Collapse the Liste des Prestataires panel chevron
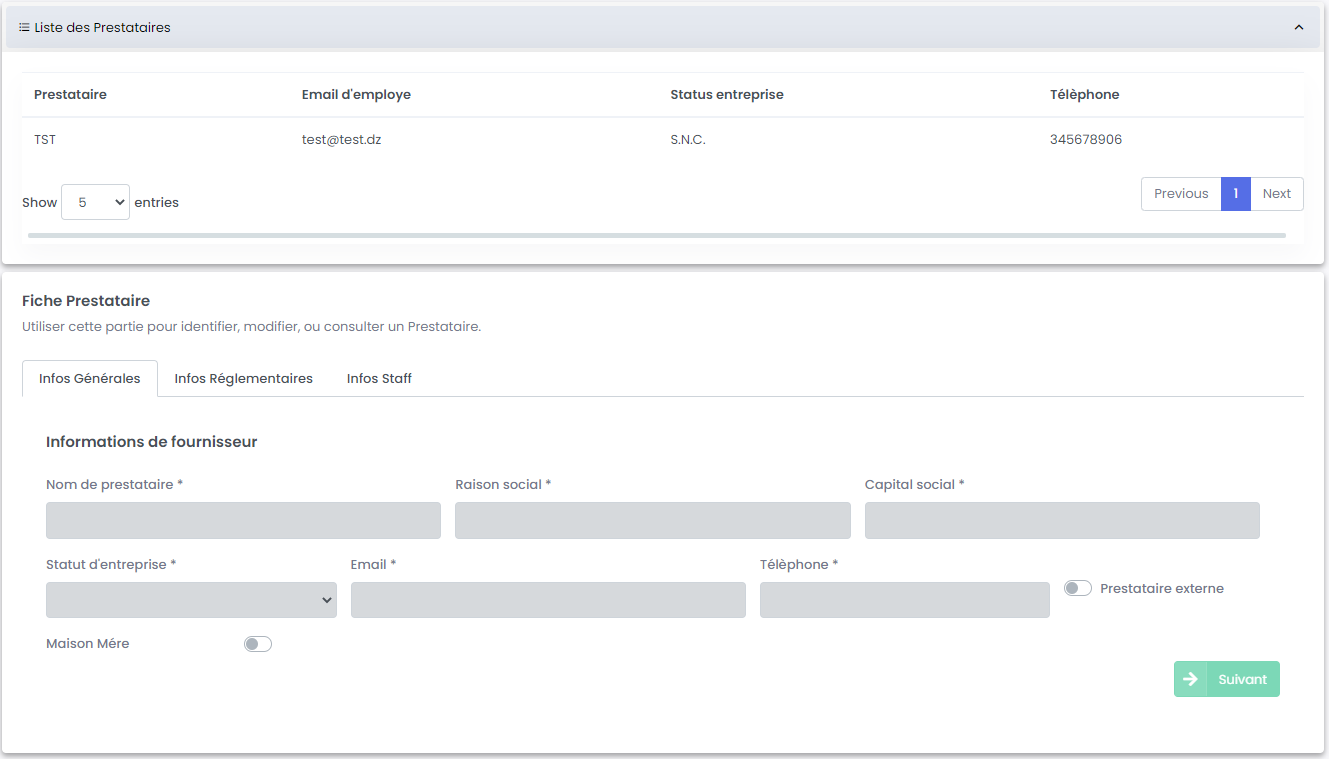The height and width of the screenshot is (759, 1329). pyautogui.click(x=1299, y=28)
